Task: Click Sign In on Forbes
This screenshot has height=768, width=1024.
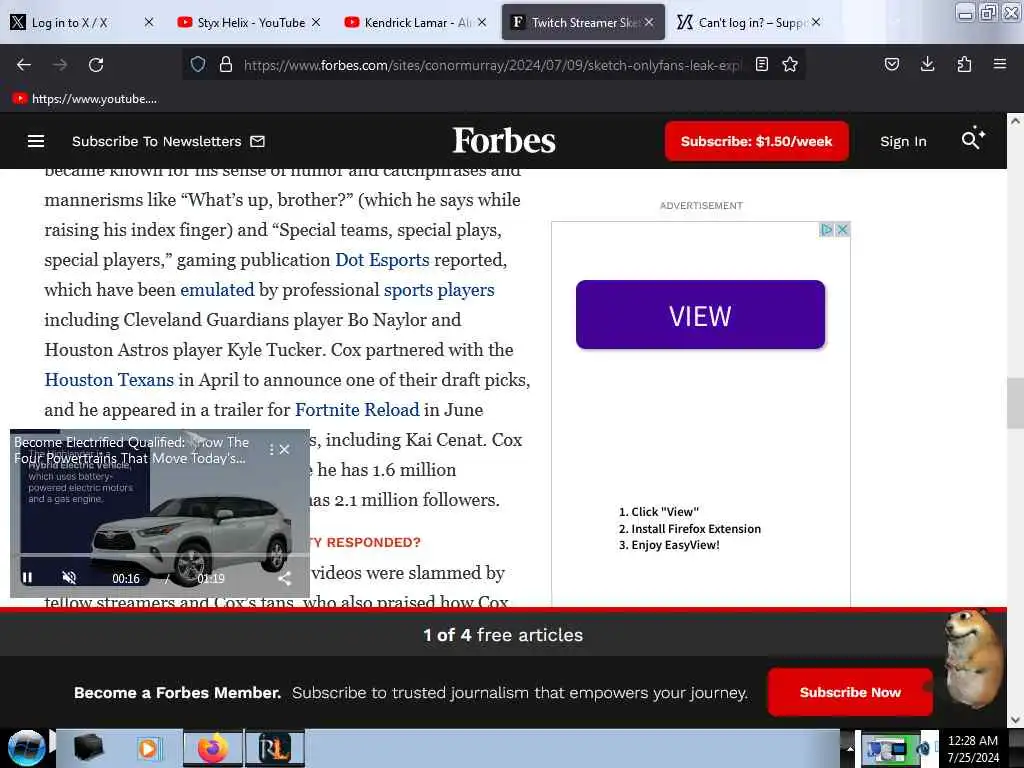Action: click(x=903, y=141)
